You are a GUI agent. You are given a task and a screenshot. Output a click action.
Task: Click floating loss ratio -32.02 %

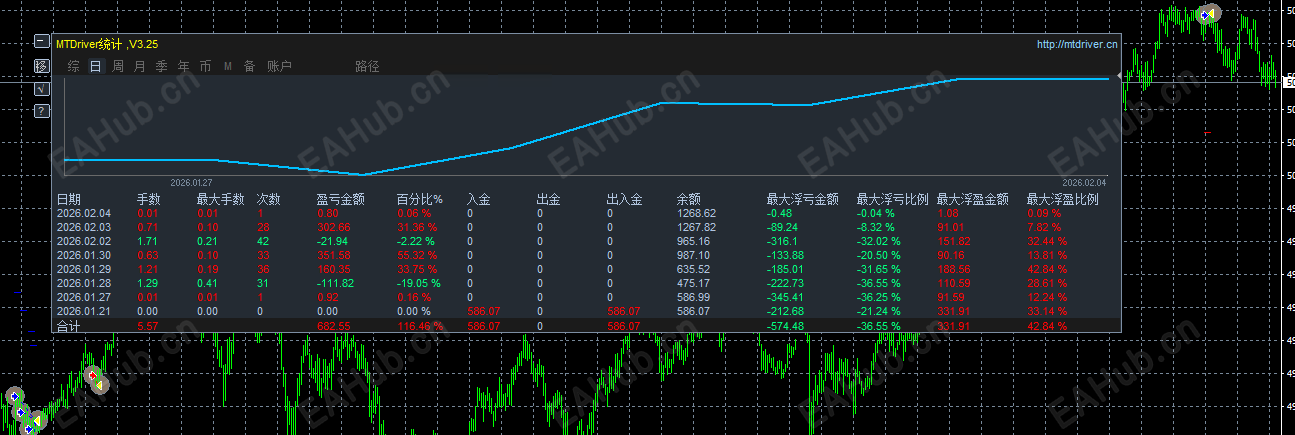click(879, 241)
